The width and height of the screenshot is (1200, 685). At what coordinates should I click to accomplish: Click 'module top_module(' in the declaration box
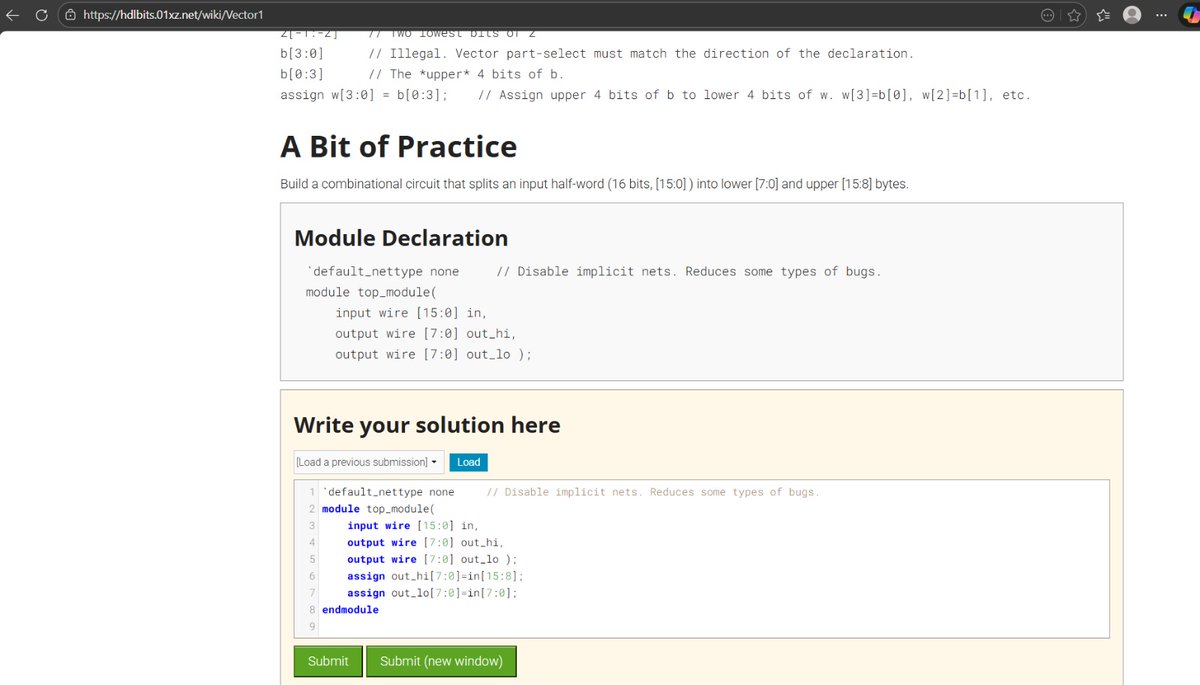point(372,292)
